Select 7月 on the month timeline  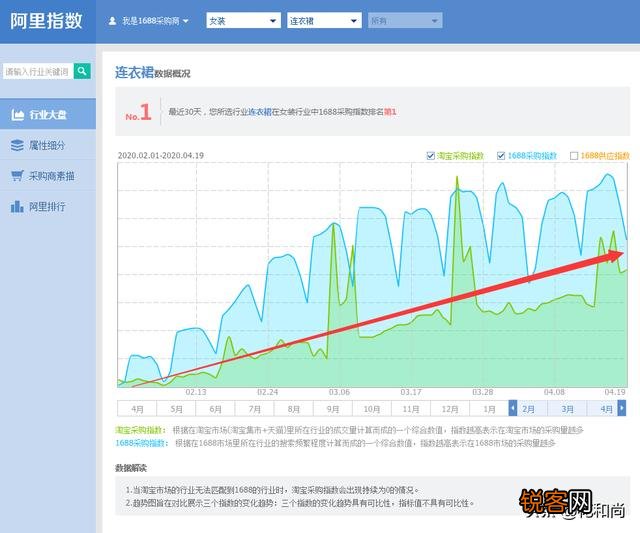[255, 409]
